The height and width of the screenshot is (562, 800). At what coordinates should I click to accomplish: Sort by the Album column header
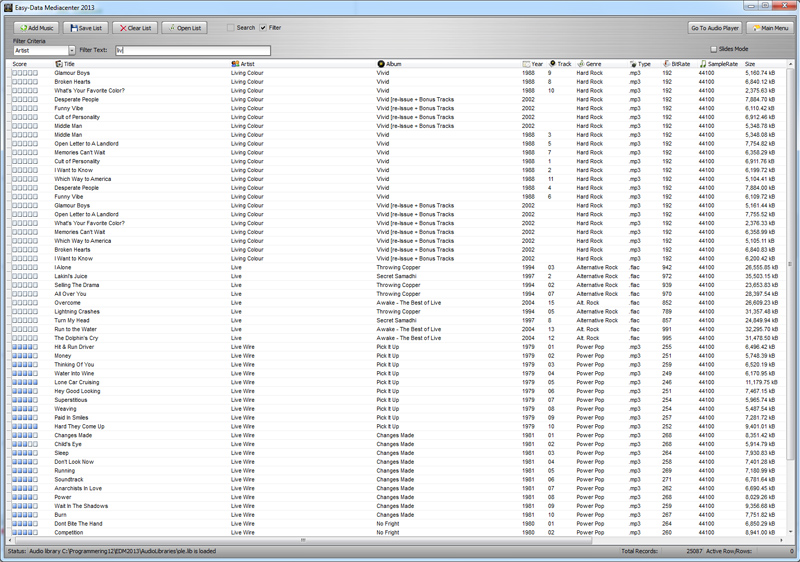click(393, 64)
